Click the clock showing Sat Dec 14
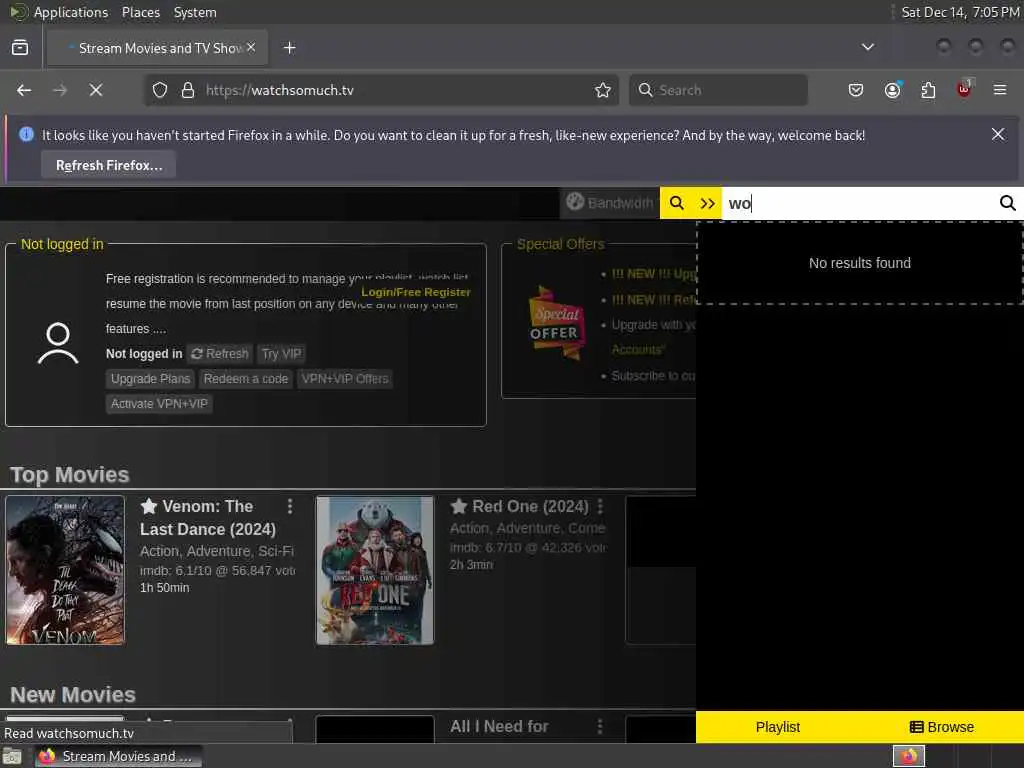 click(x=960, y=12)
